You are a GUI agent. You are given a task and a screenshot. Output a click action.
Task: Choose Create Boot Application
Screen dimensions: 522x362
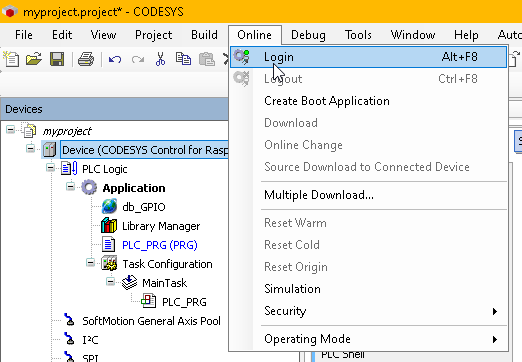pos(368,101)
